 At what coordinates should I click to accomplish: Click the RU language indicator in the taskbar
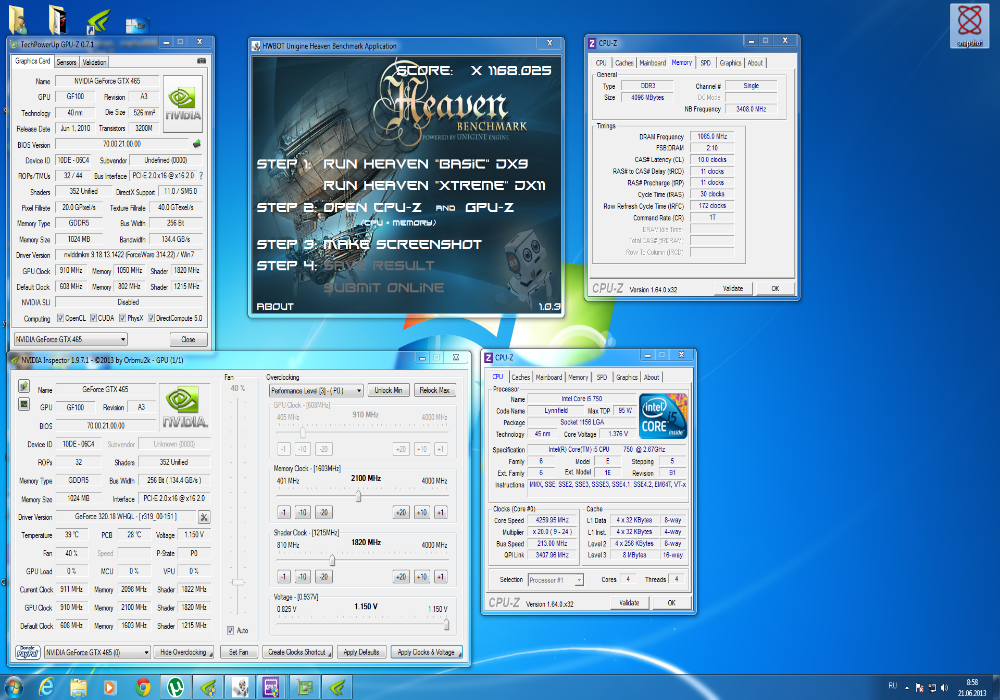[x=892, y=686]
